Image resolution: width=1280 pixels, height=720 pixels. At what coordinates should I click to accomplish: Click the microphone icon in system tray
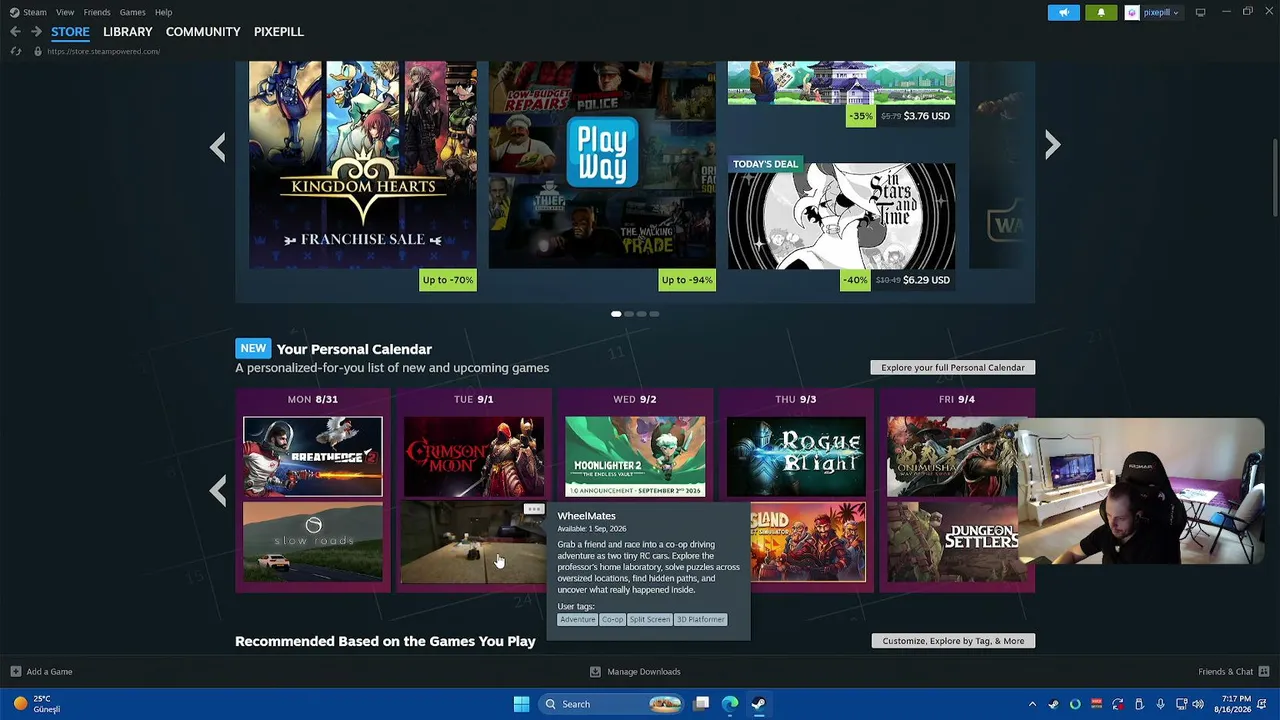click(1160, 704)
